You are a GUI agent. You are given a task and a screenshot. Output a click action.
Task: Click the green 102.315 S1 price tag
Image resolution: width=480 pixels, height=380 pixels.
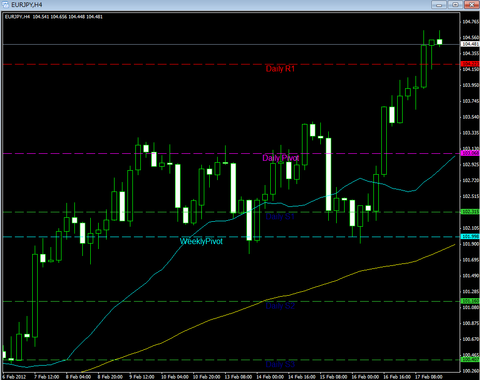coord(470,212)
